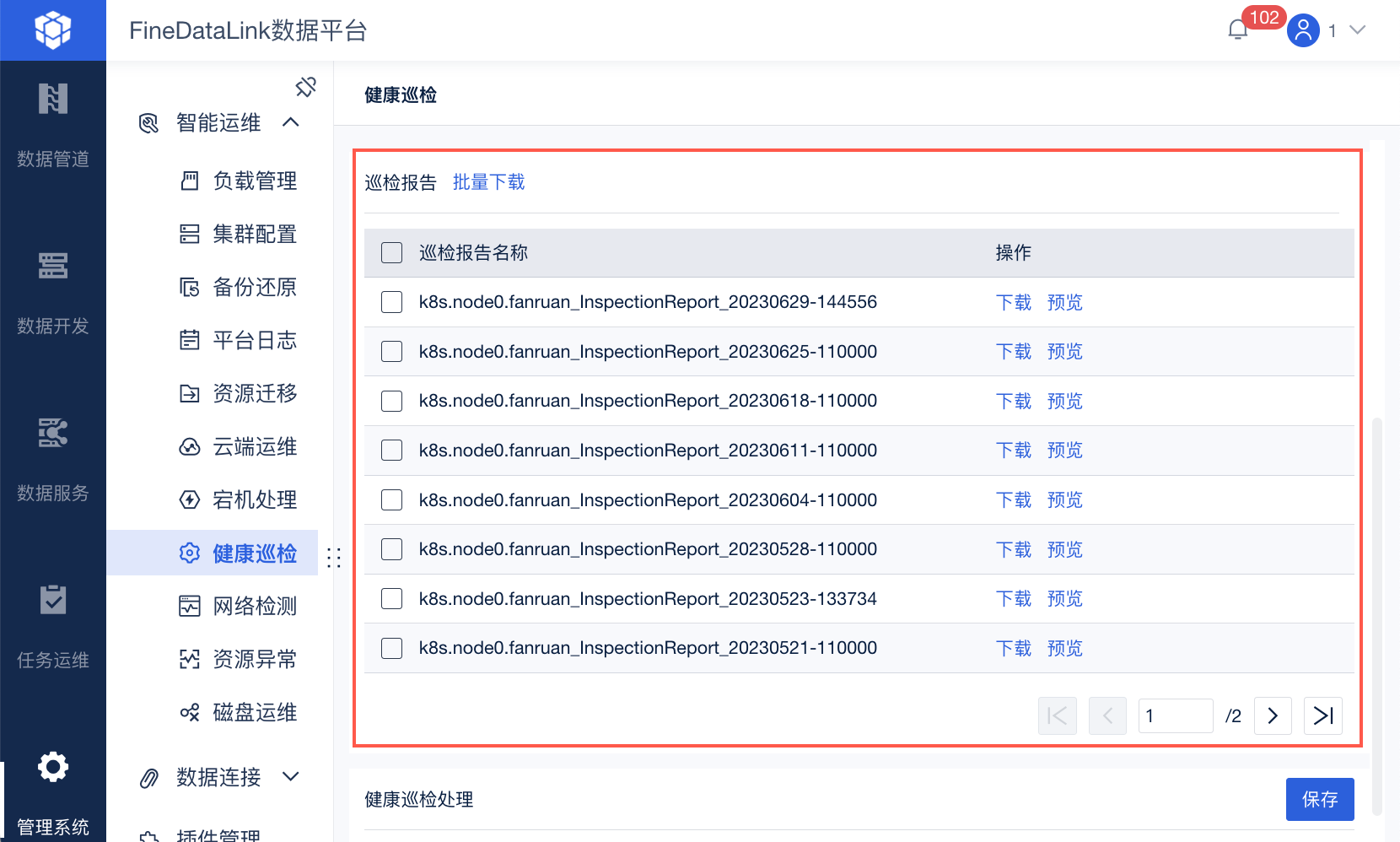Open the 数据服务 module icon
This screenshot has width=1400, height=842.
point(53,433)
